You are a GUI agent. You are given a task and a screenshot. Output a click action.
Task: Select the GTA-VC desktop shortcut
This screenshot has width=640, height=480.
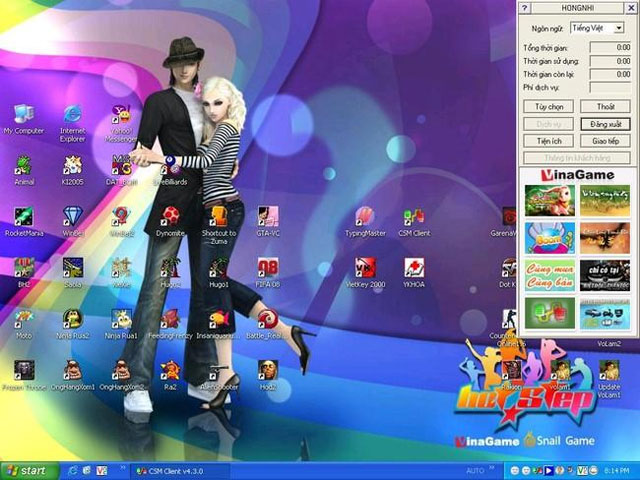268,222
